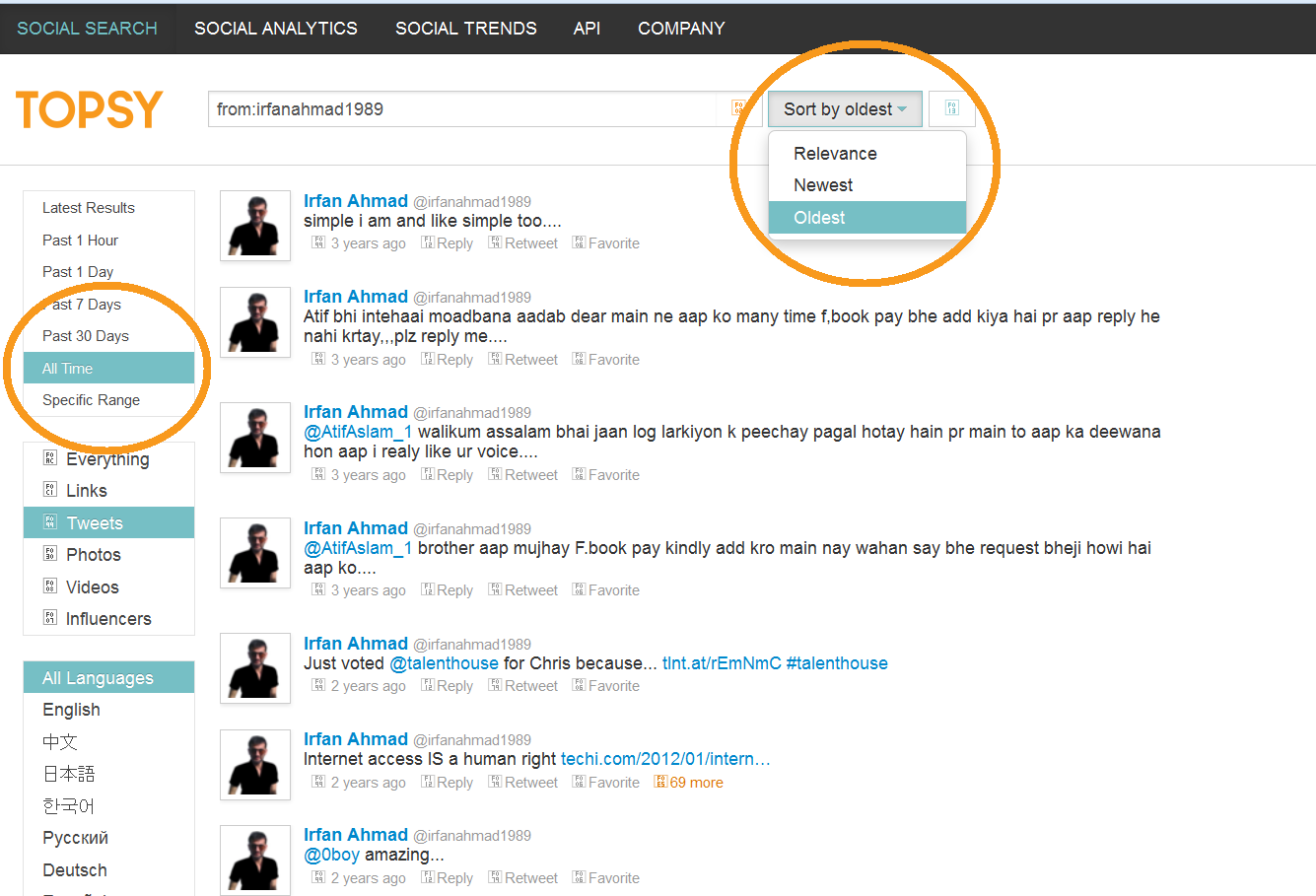The image size is (1316, 896).
Task: Open Social Trends in top navigation
Action: 466,29
